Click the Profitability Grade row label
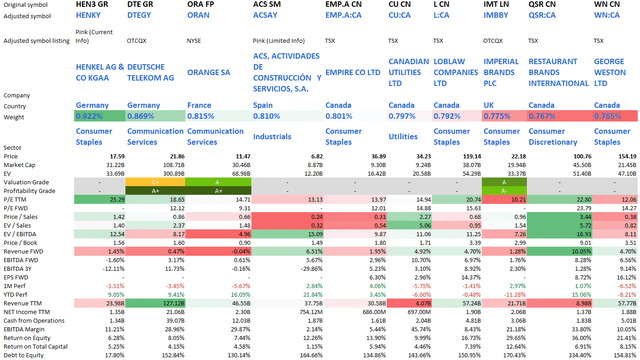This screenshot has width=640, height=360. tap(29, 191)
